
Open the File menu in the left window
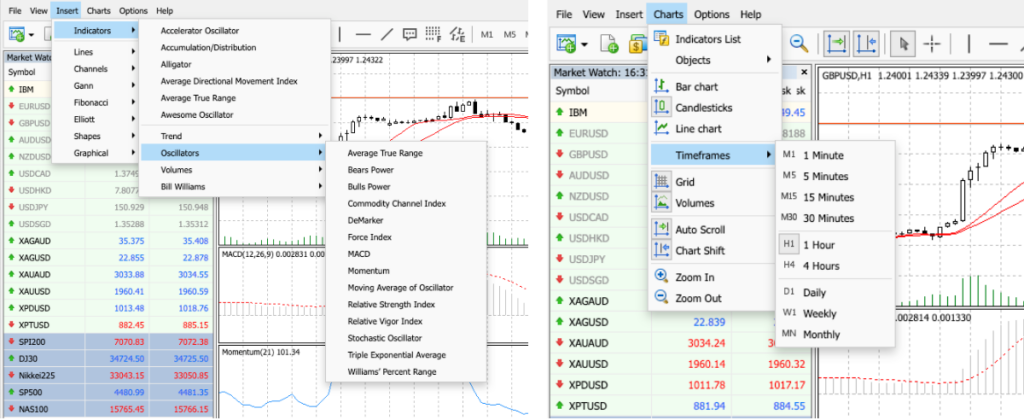coord(14,10)
